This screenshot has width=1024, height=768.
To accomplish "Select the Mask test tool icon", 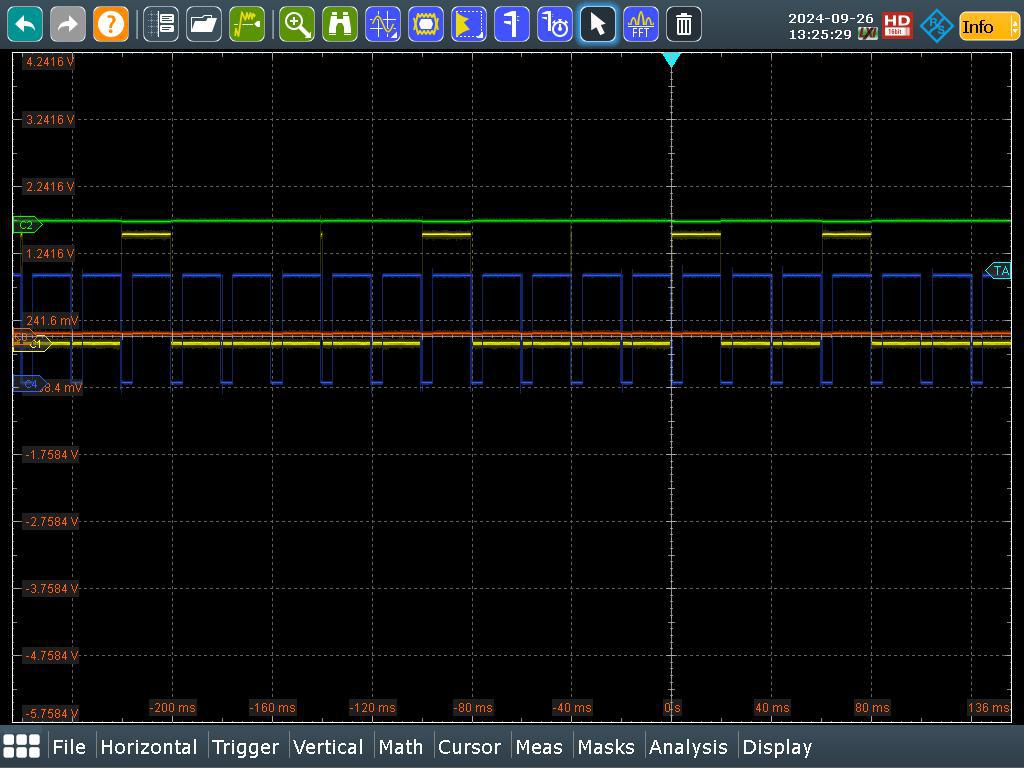I will [426, 24].
